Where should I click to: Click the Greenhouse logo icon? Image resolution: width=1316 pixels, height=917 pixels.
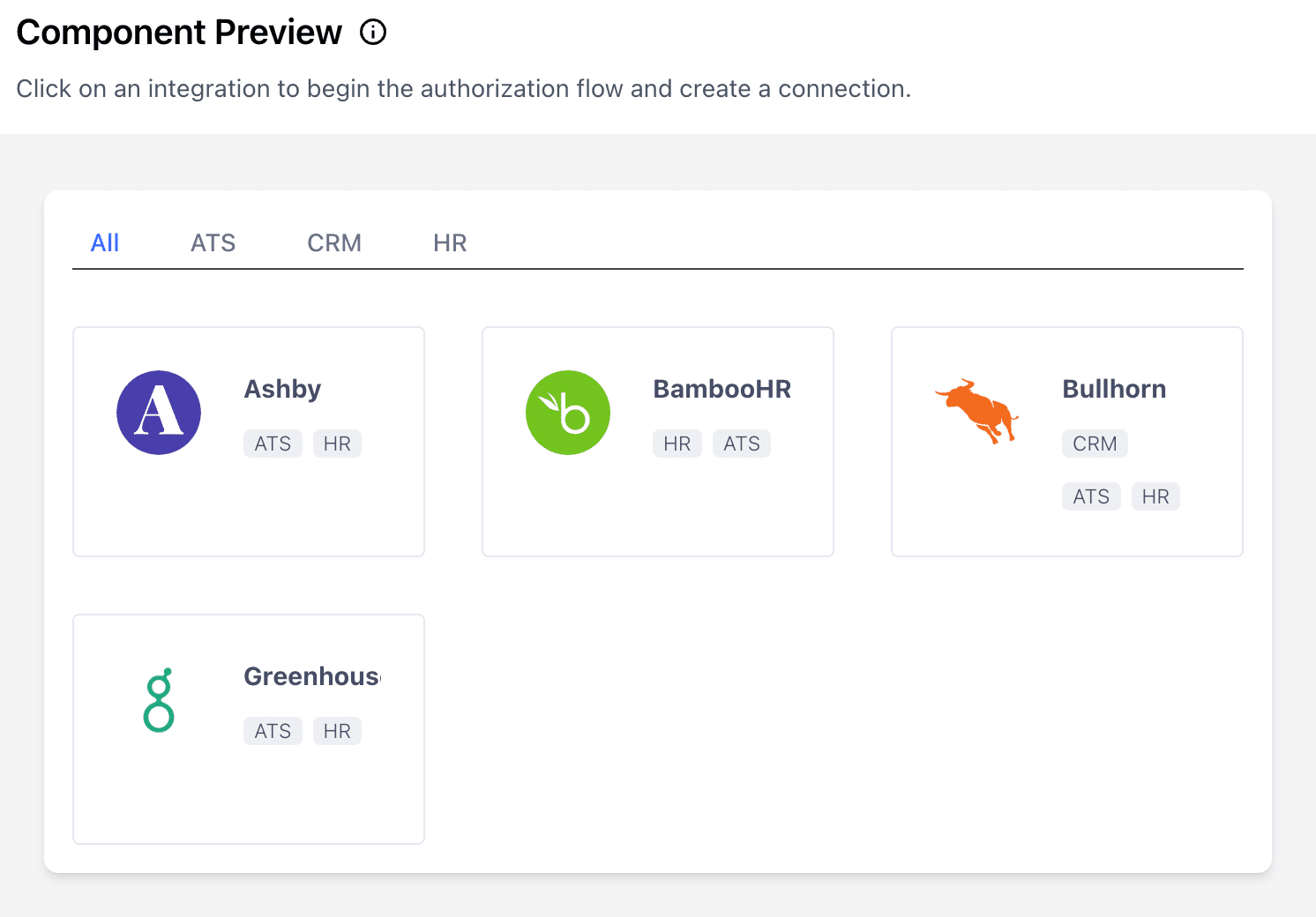coord(158,700)
